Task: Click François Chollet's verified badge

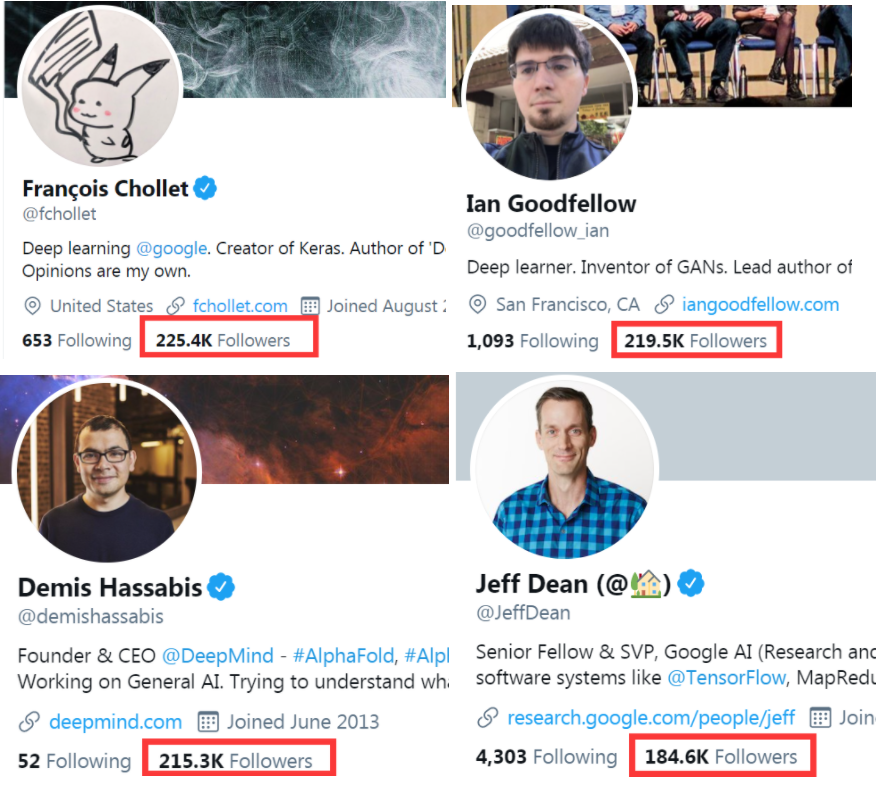Action: (x=205, y=187)
